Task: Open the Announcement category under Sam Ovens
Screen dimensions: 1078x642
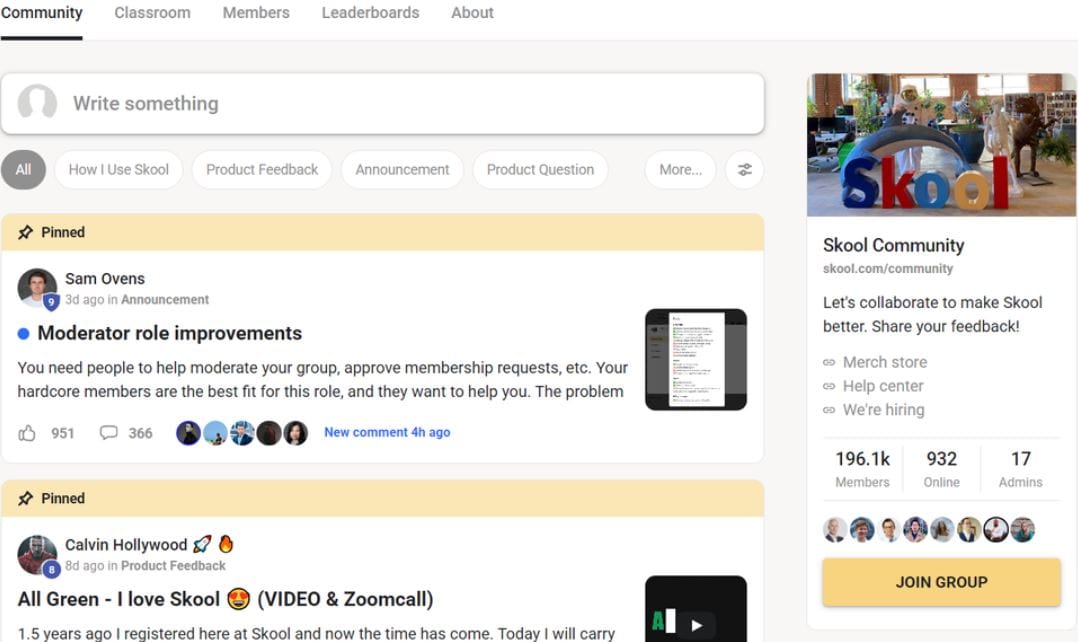Action: [165, 300]
